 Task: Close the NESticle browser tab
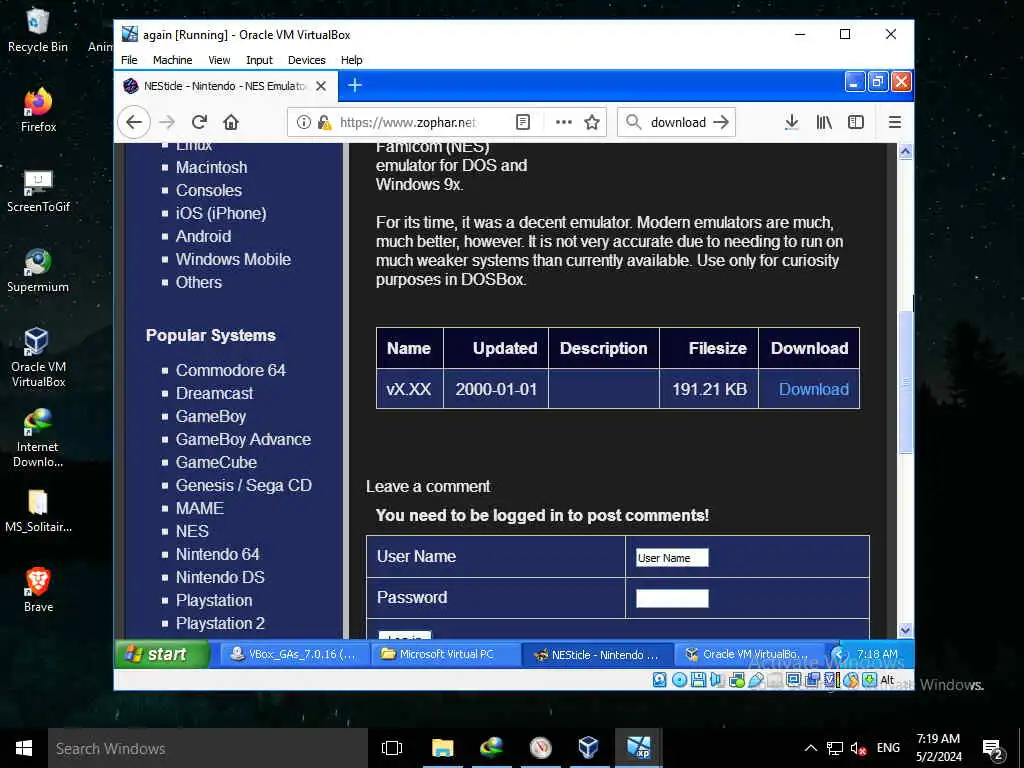coord(321,86)
